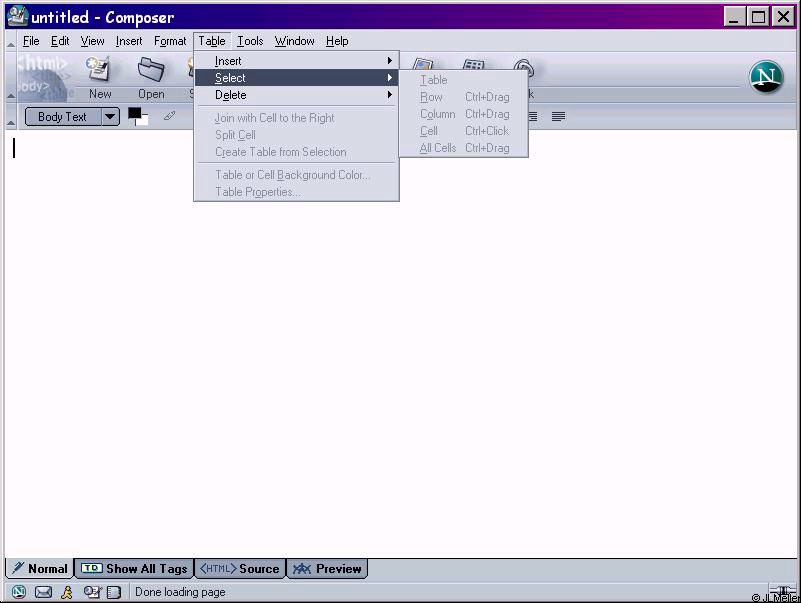801x603 pixels.
Task: Click the online/offline connection icon in the status bar
Action: pyautogui.click(x=782, y=591)
